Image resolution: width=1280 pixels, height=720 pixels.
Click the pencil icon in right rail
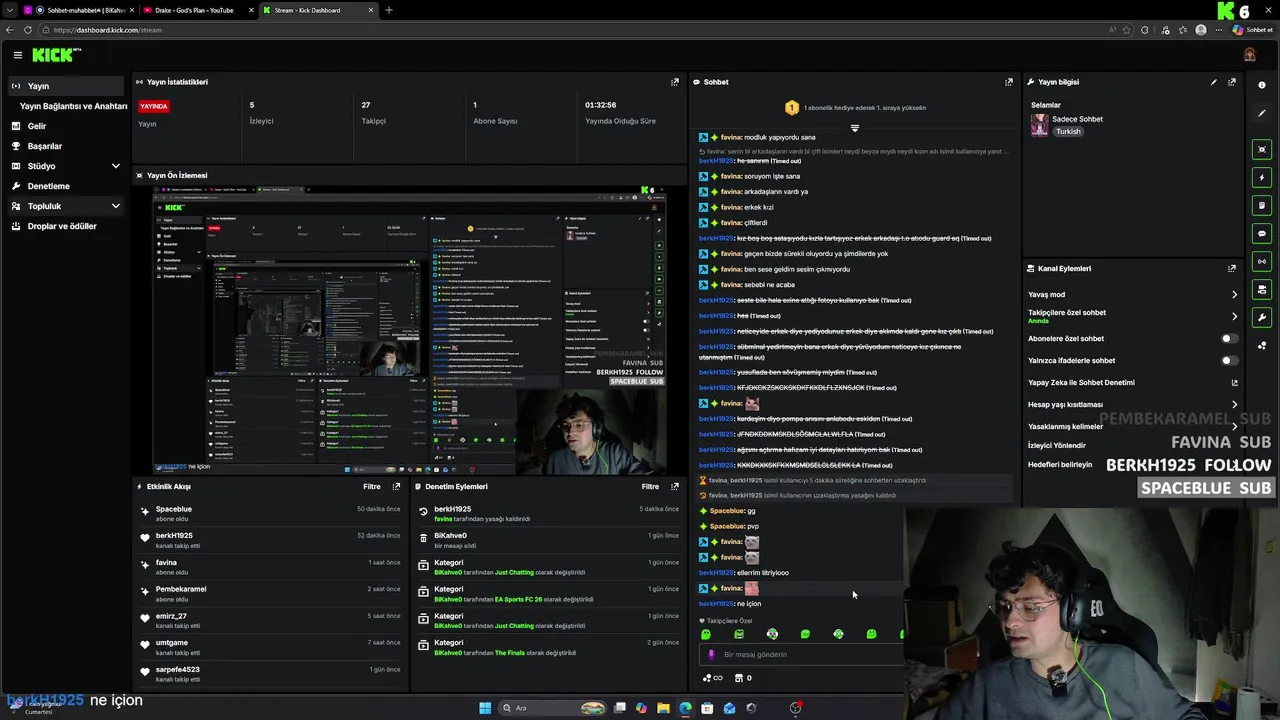point(1262,113)
